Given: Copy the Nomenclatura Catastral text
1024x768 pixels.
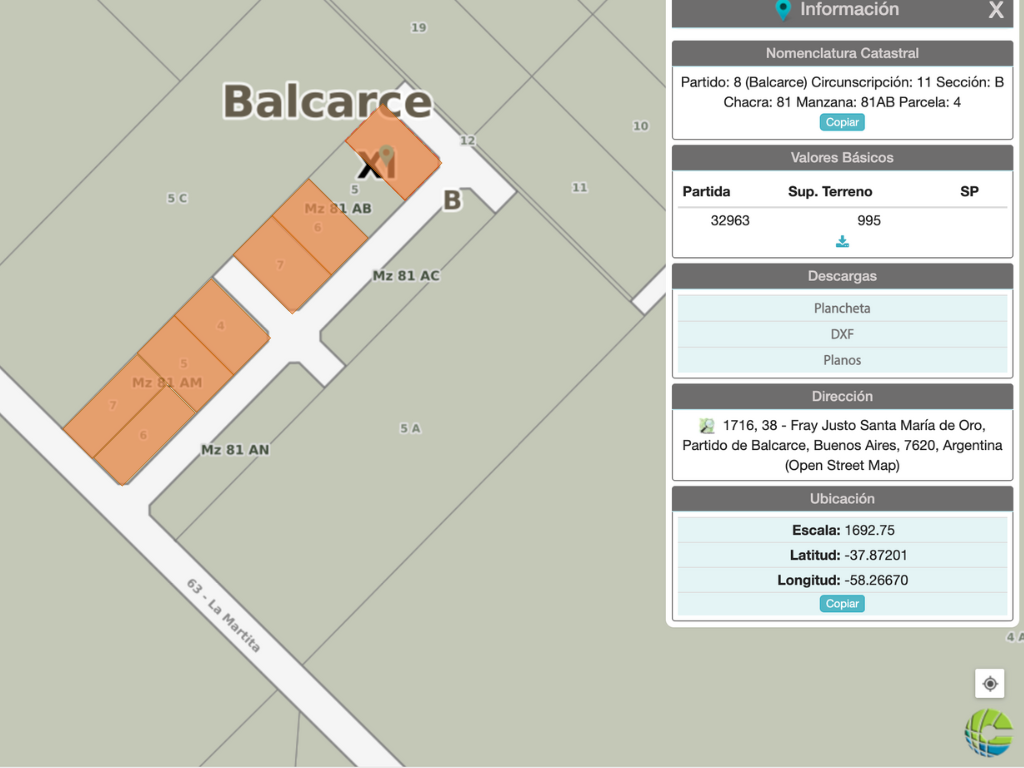Looking at the screenshot, I should (x=842, y=122).
